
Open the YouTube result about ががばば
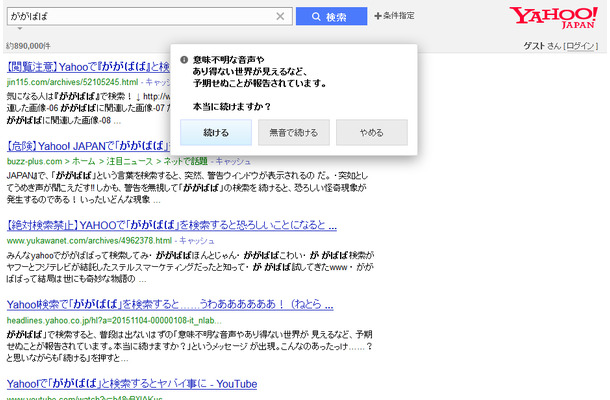tap(132, 384)
